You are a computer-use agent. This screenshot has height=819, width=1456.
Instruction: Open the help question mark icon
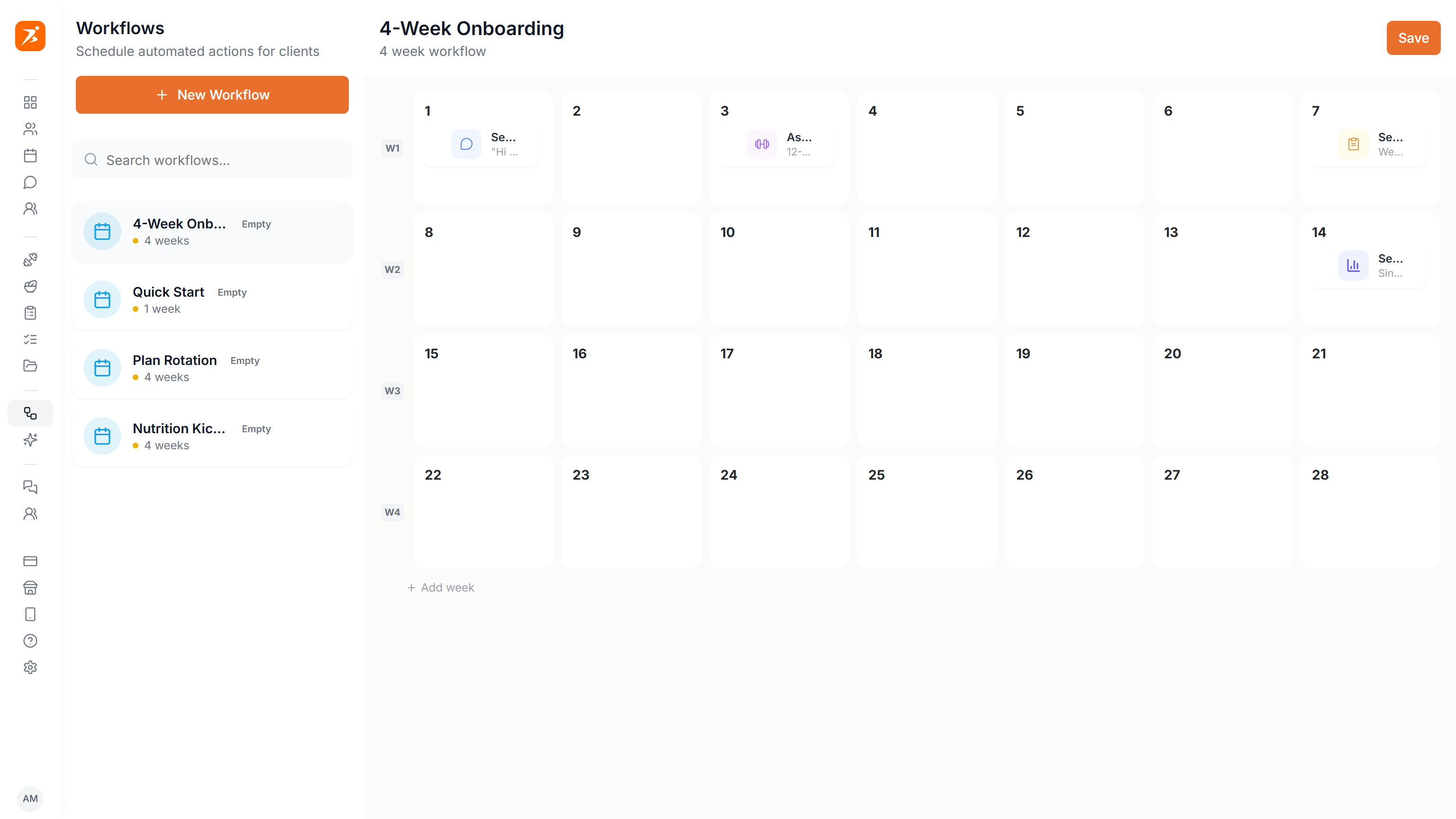point(30,641)
